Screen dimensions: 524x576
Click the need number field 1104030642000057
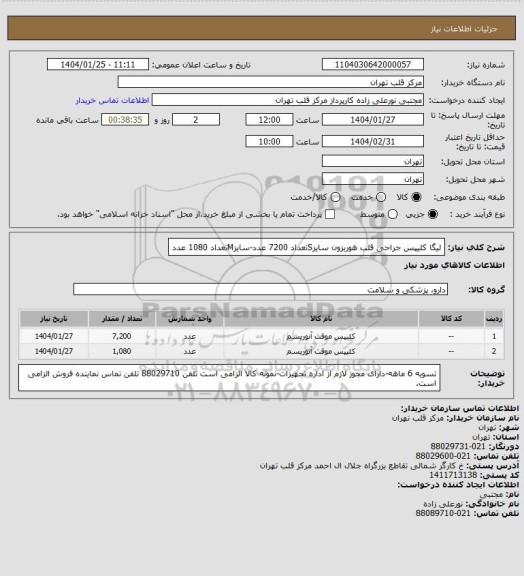[x=373, y=65]
